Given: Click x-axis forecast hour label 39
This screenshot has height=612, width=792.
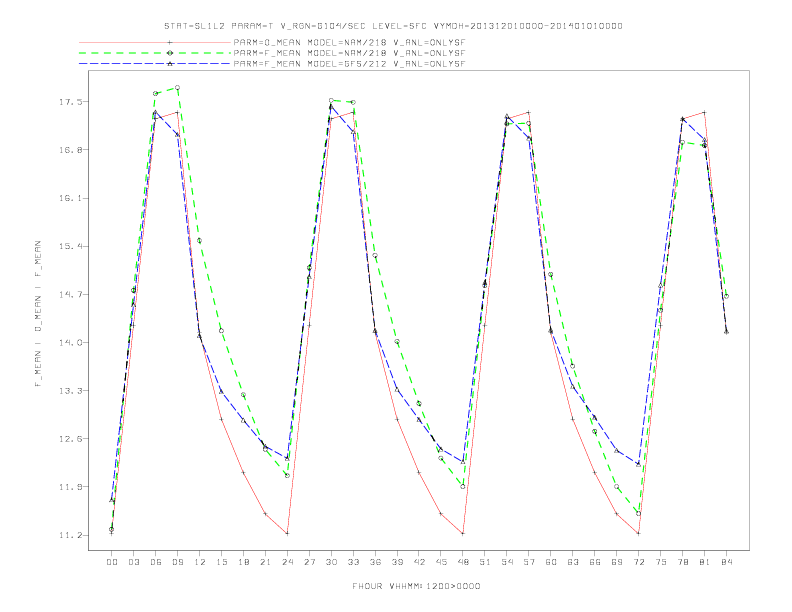Looking at the screenshot, I should pyautogui.click(x=397, y=562).
